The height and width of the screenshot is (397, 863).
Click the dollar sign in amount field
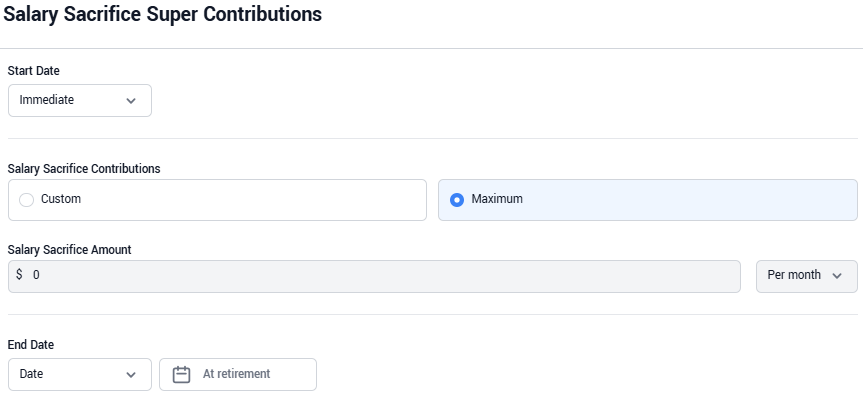19,275
